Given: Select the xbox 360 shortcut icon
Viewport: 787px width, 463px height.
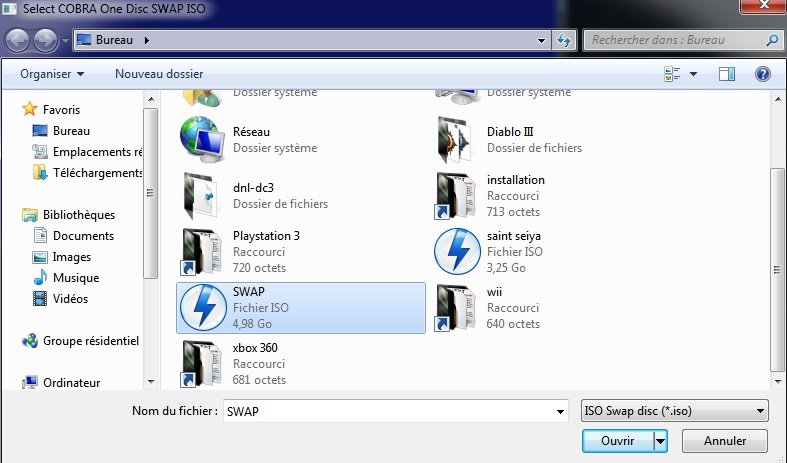Looking at the screenshot, I should click(x=203, y=363).
